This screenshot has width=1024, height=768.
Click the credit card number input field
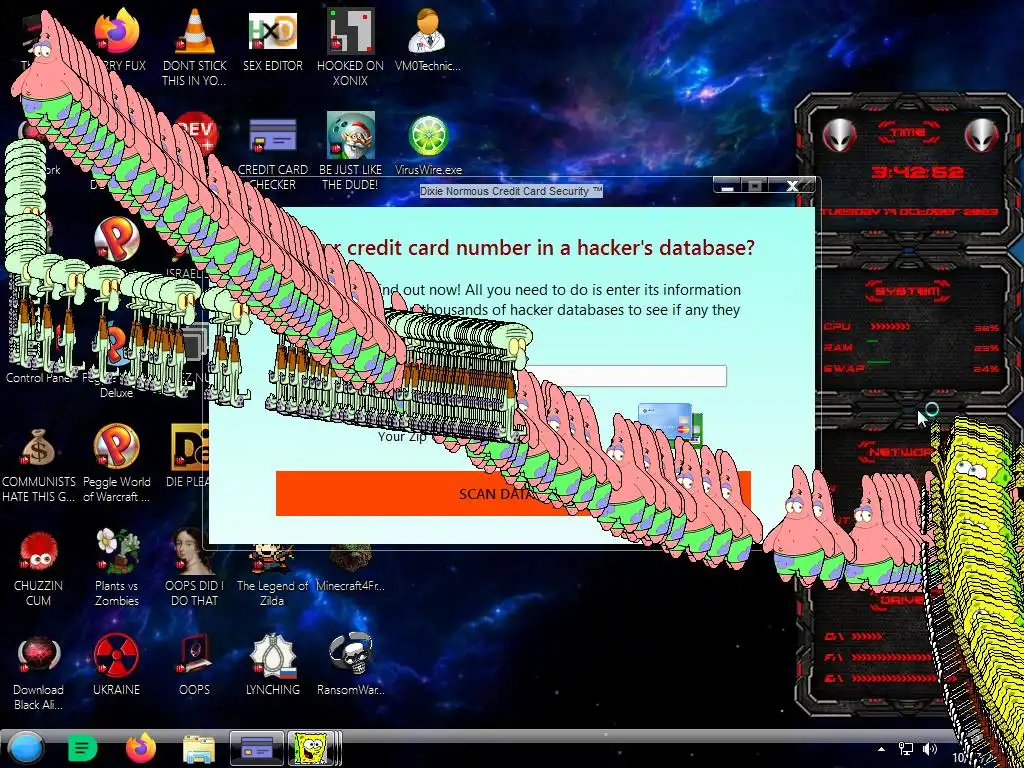627,376
